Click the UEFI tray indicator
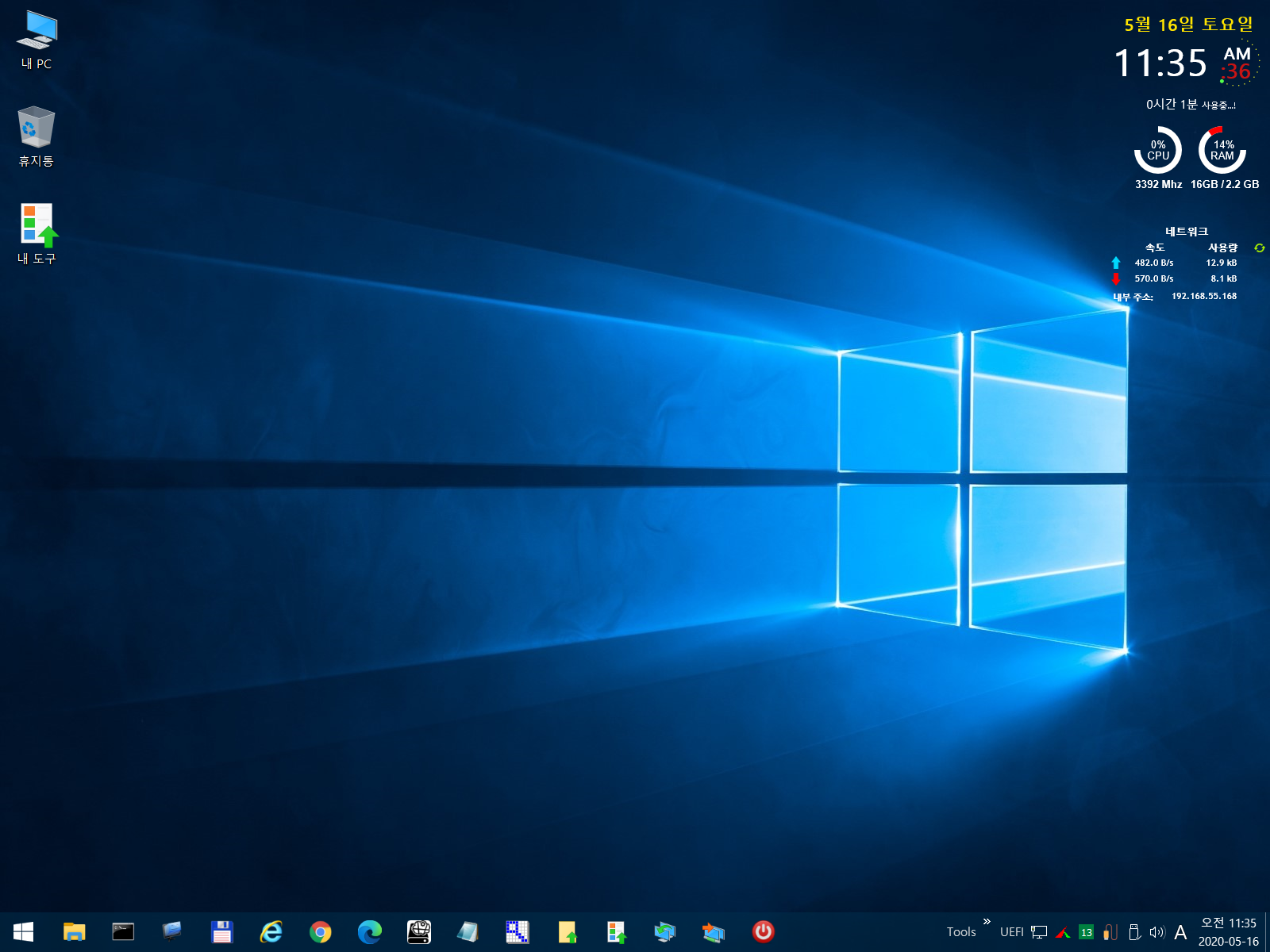The height and width of the screenshot is (952, 1270). (x=1012, y=932)
